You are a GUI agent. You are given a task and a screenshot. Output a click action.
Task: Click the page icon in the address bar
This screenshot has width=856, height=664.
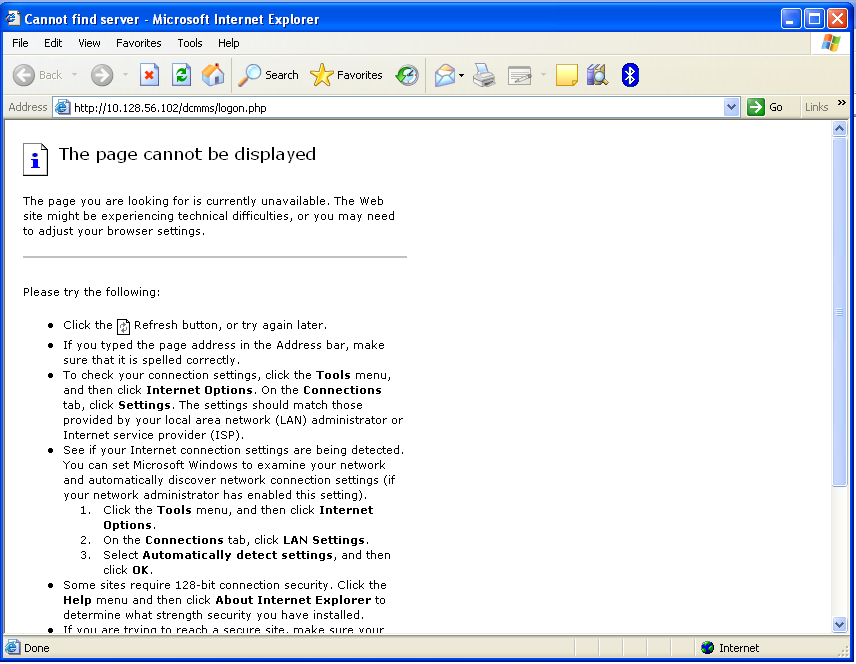pos(63,108)
